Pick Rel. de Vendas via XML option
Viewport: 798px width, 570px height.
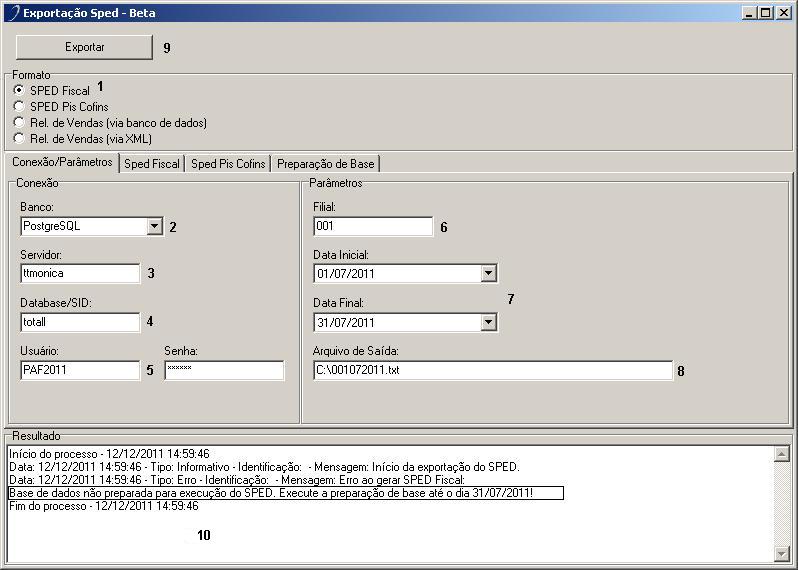coord(19,138)
